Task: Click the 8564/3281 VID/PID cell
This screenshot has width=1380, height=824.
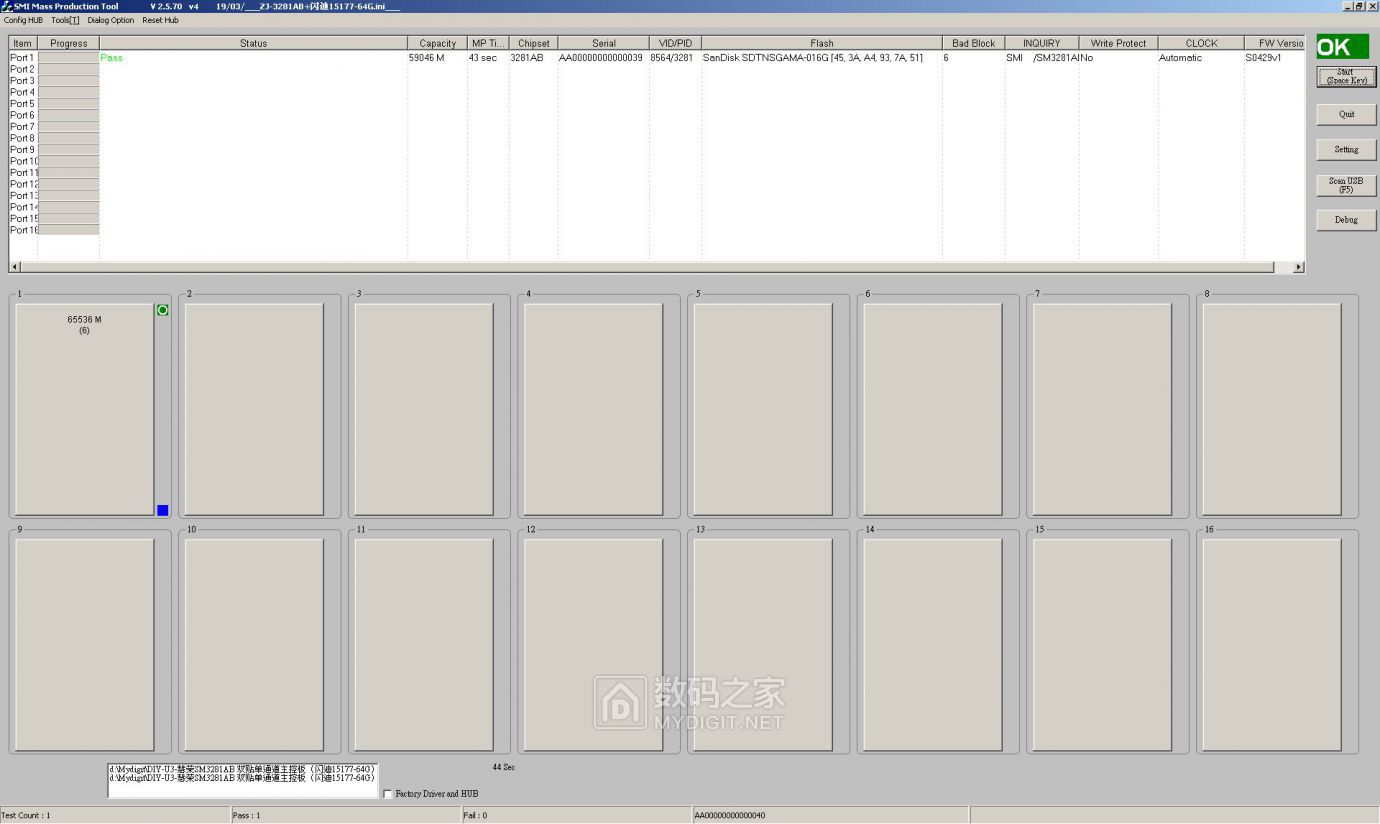Action: (x=671, y=58)
